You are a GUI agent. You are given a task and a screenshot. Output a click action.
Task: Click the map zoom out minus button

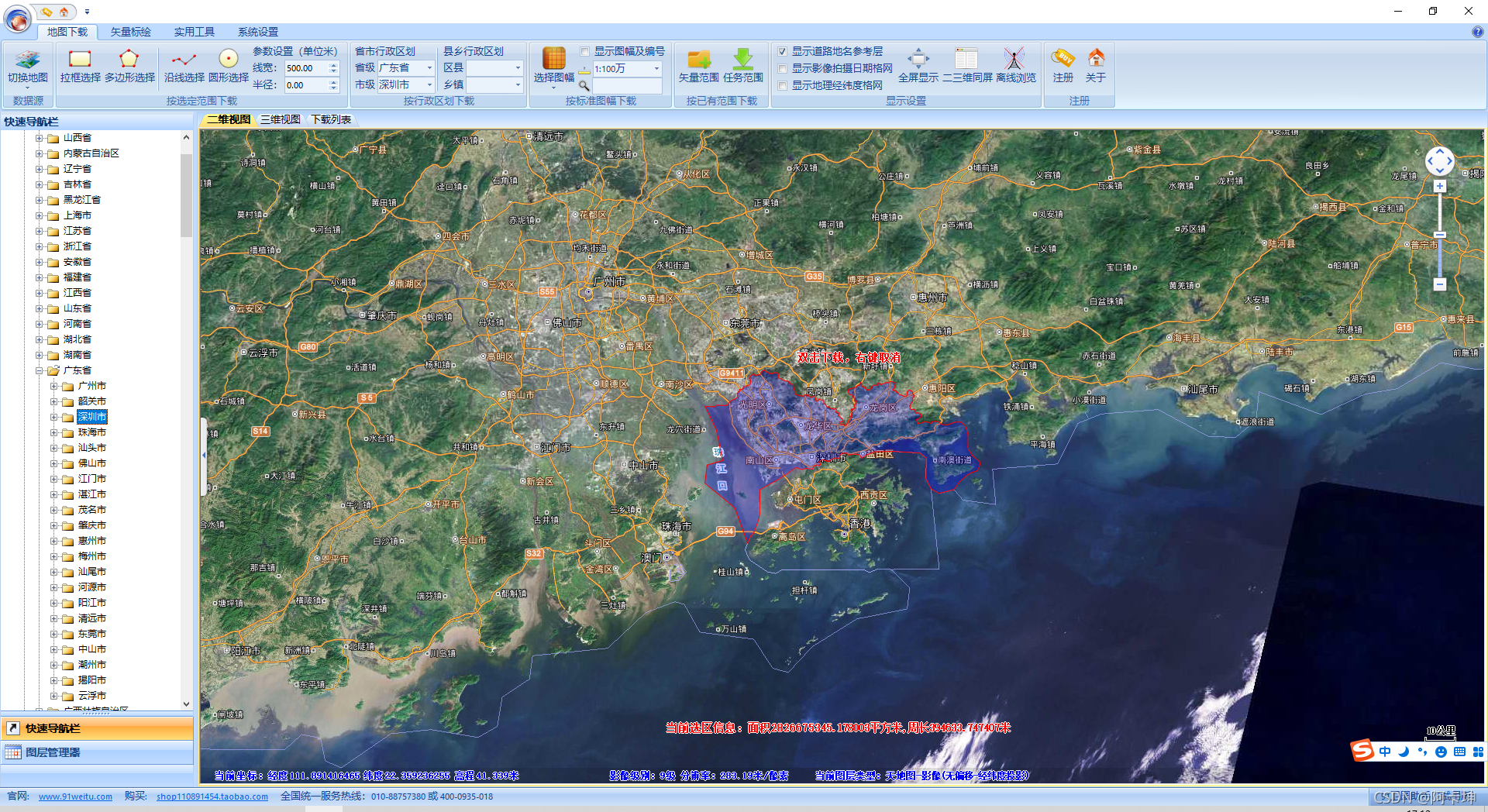click(x=1439, y=284)
